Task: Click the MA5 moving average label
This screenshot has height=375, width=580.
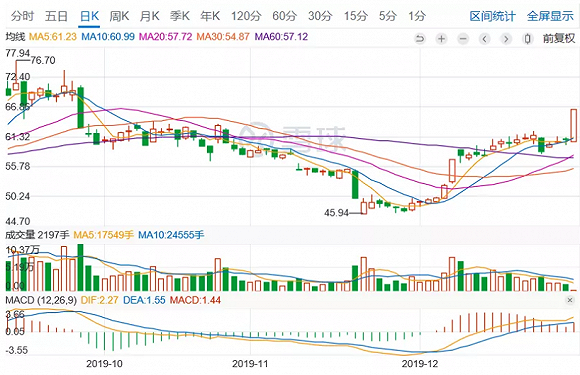Action: [53, 37]
